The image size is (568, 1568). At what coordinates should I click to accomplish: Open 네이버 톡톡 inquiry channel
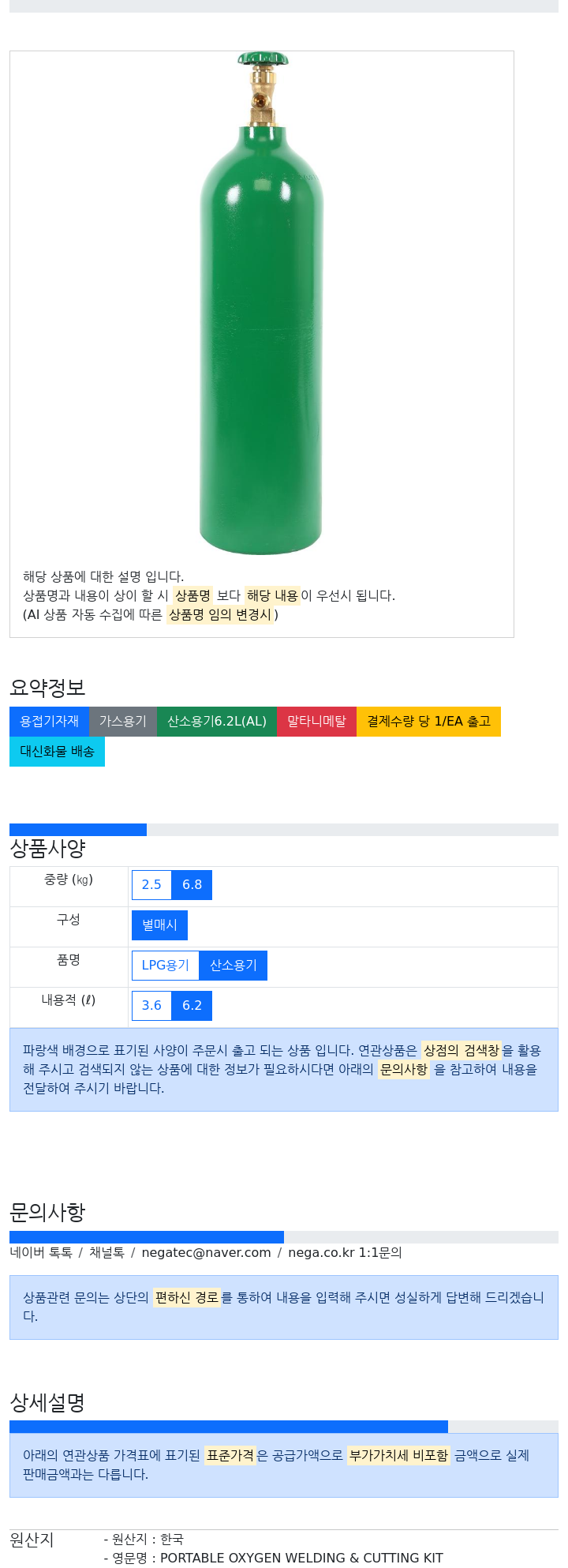click(x=41, y=1253)
